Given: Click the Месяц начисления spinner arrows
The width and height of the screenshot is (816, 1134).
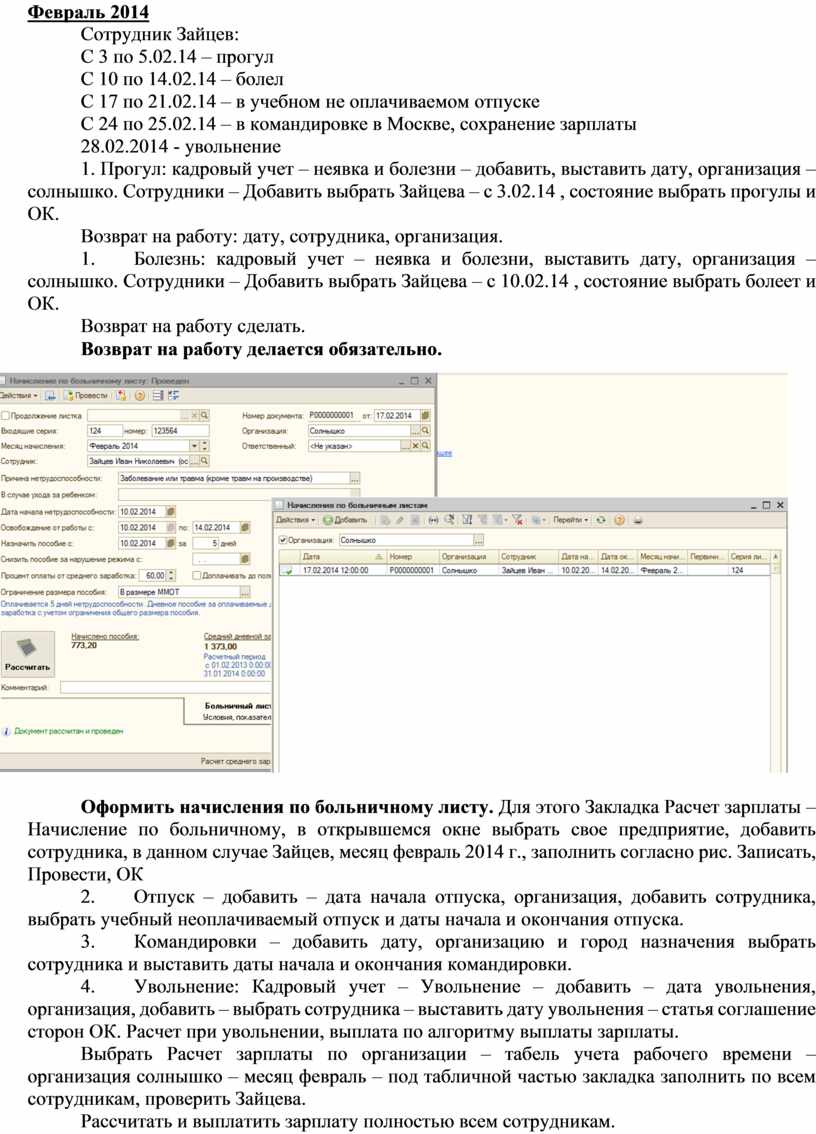Looking at the screenshot, I should tap(204, 446).
